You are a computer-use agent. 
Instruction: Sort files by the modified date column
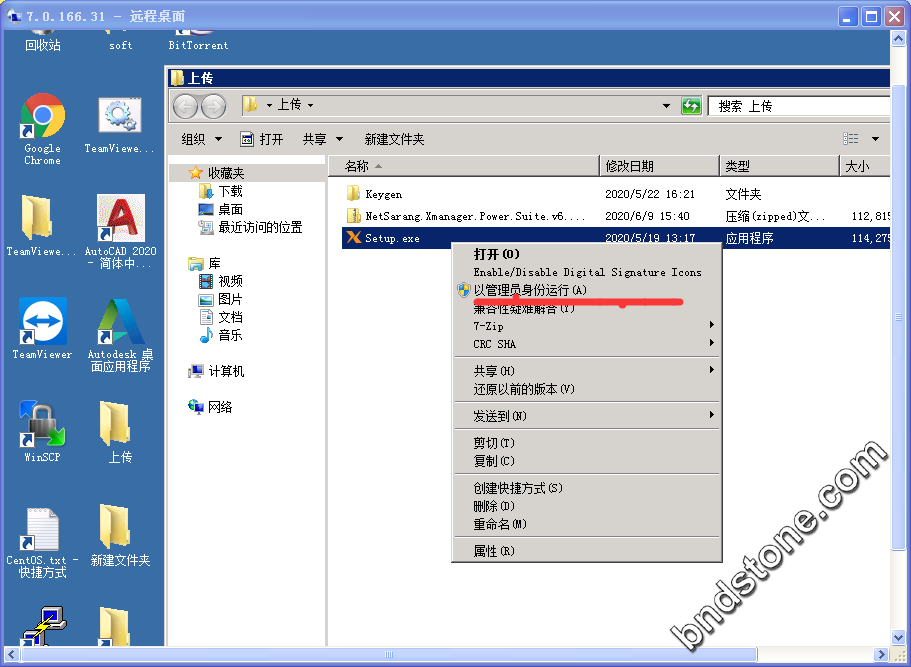coord(629,166)
